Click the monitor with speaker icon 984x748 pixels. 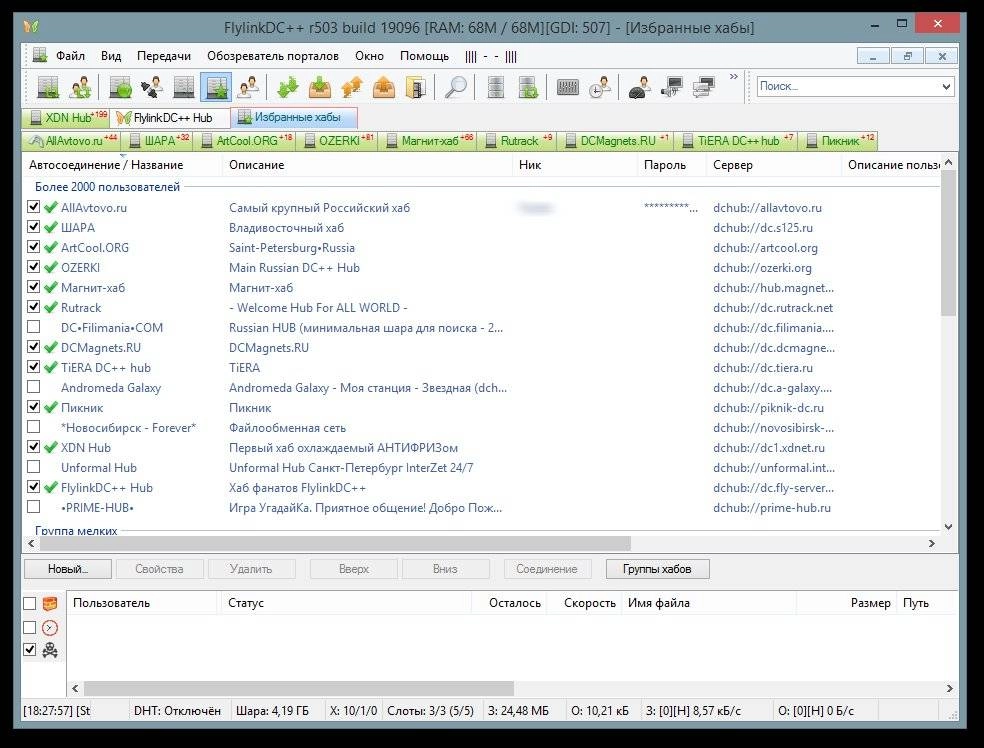pyautogui.click(x=671, y=87)
